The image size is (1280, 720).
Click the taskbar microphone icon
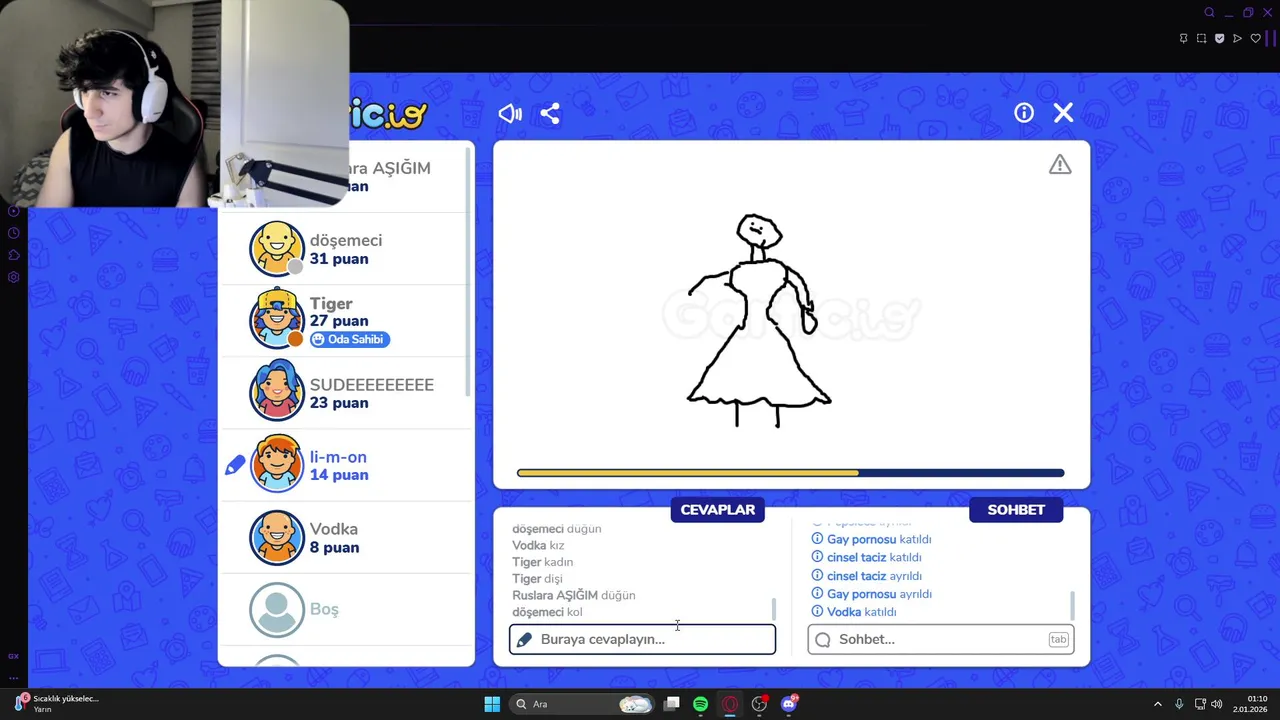point(1179,704)
